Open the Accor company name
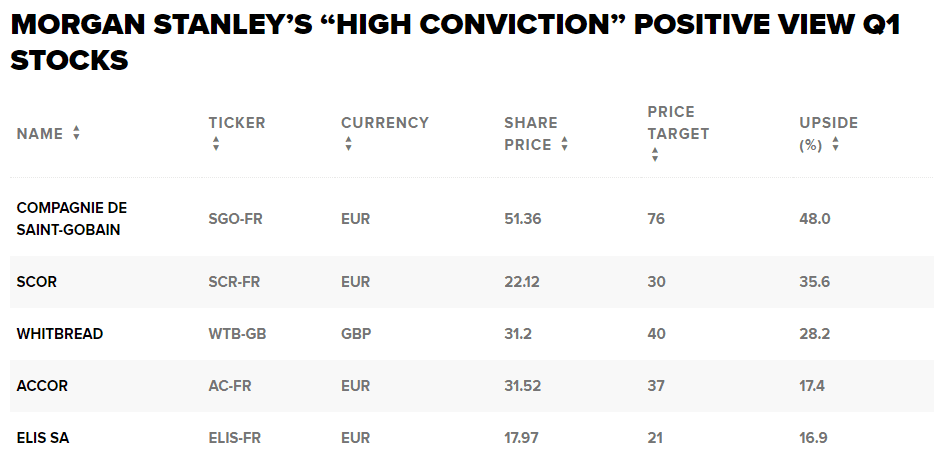The height and width of the screenshot is (476, 934). click(x=42, y=386)
